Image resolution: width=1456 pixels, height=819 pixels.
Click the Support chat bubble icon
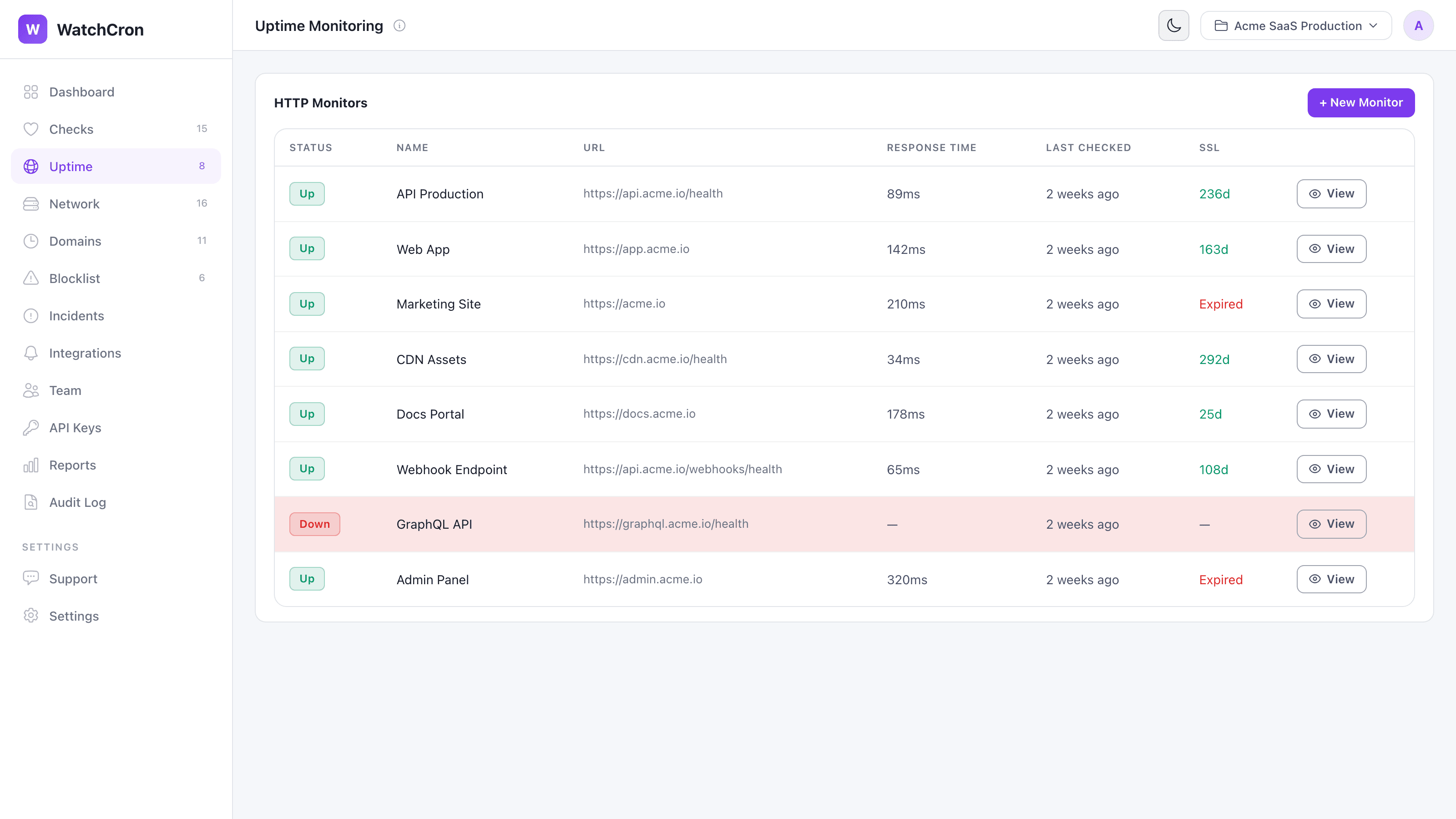tap(30, 578)
